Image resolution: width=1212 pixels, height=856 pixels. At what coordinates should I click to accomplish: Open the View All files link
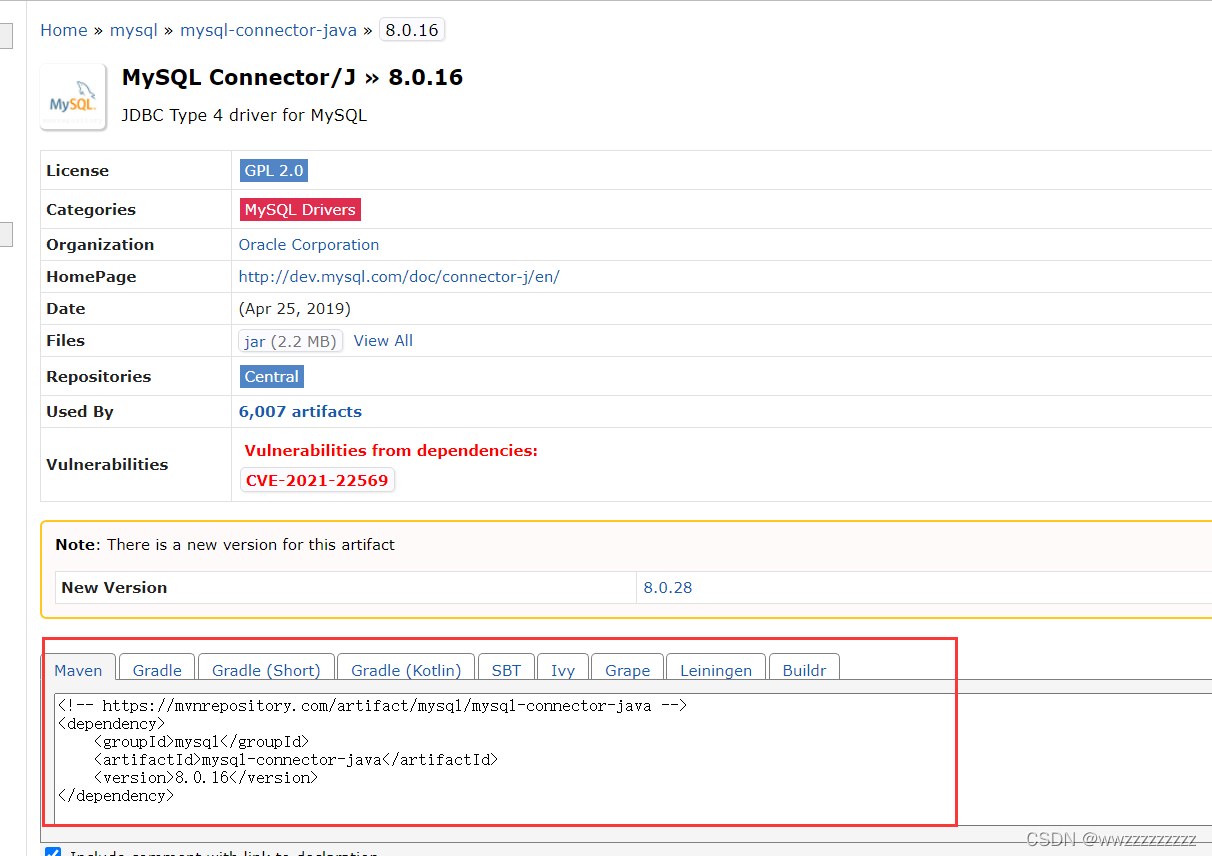click(383, 341)
